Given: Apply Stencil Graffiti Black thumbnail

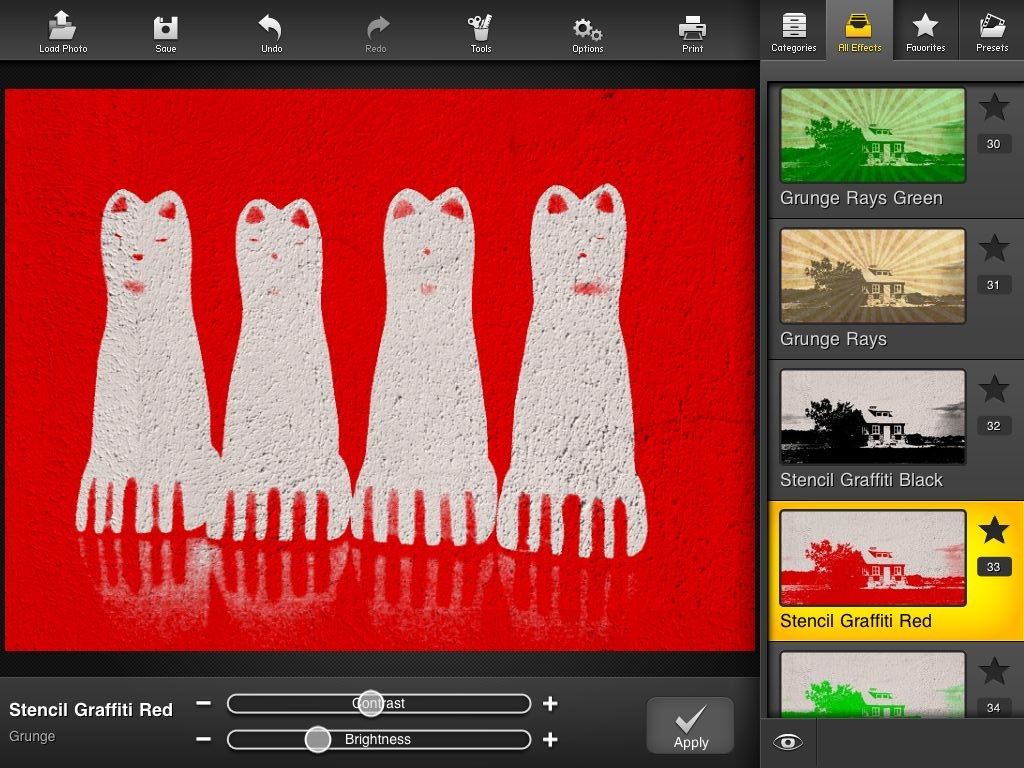Looking at the screenshot, I should [872, 417].
